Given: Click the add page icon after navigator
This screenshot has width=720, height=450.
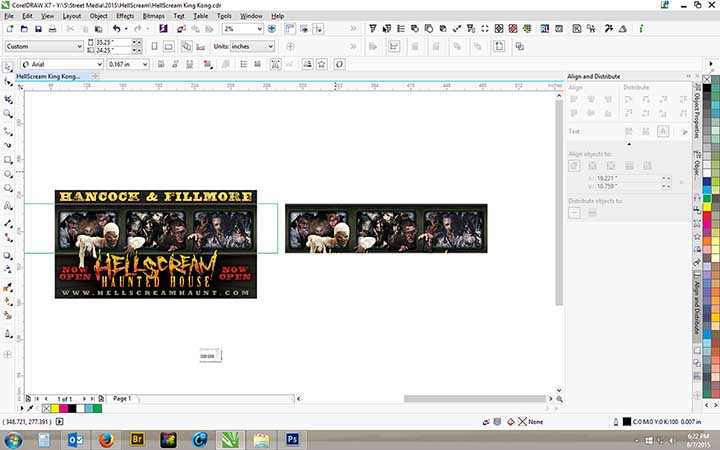Looking at the screenshot, I should (x=101, y=399).
